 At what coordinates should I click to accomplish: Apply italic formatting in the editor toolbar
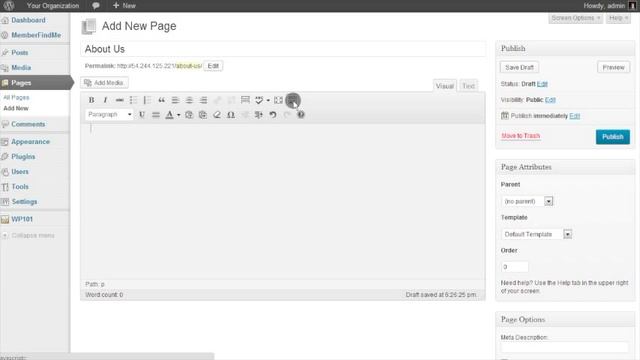105,100
